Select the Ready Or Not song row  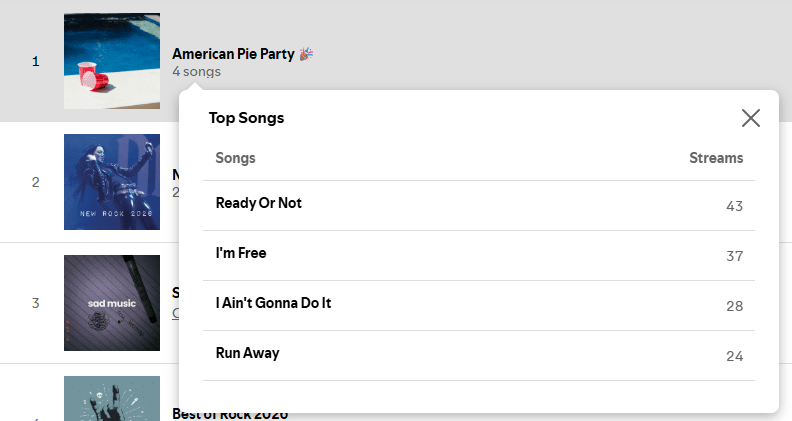coord(259,203)
